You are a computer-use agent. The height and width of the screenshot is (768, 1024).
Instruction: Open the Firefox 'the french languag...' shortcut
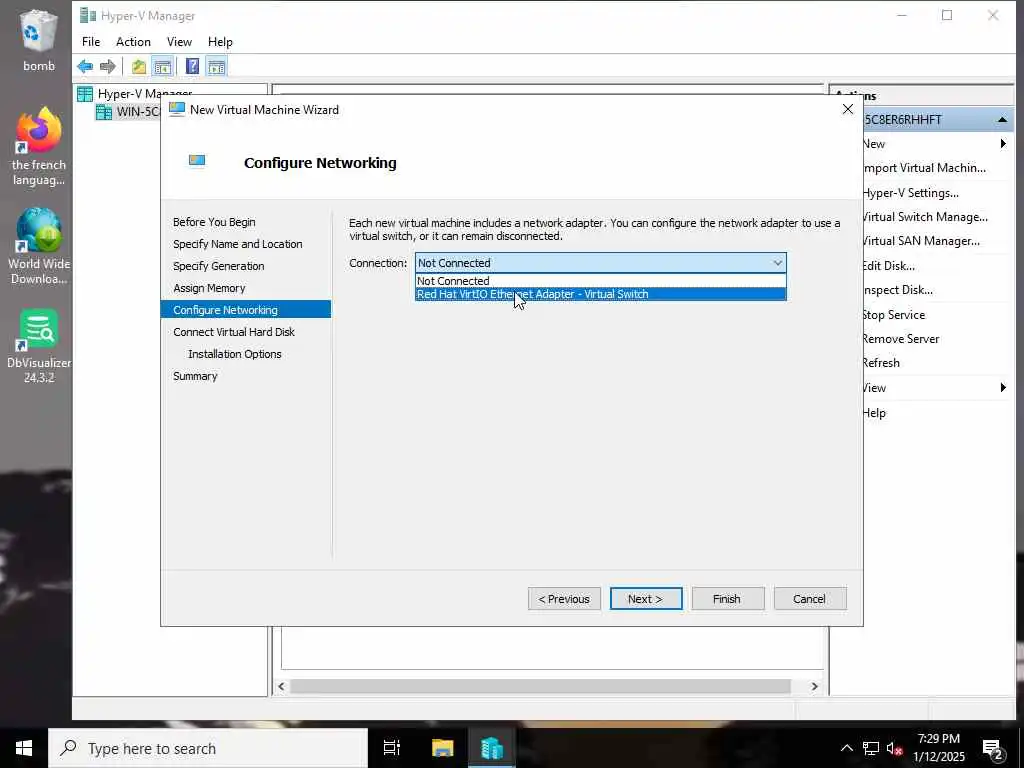[x=39, y=147]
